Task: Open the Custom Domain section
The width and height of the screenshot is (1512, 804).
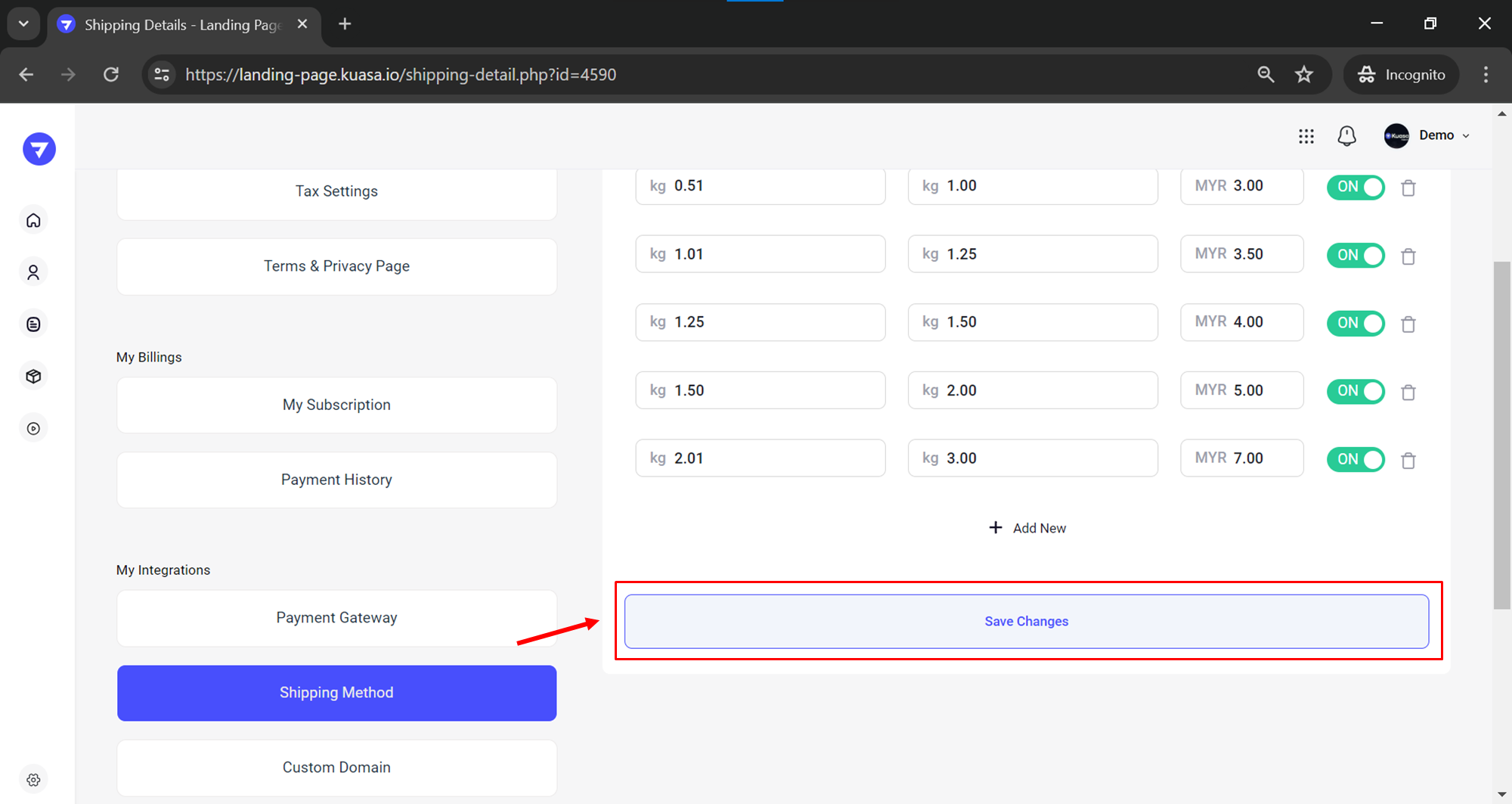Action: click(336, 768)
